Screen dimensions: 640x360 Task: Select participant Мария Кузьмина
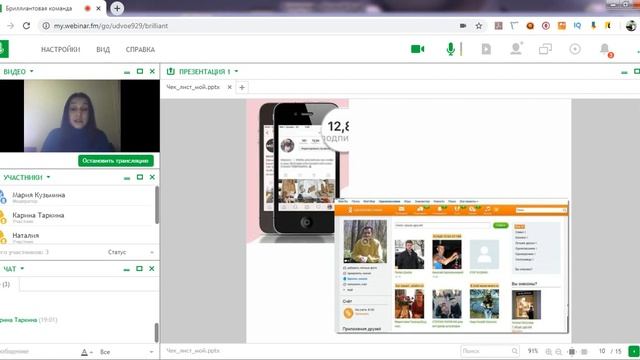(38, 195)
